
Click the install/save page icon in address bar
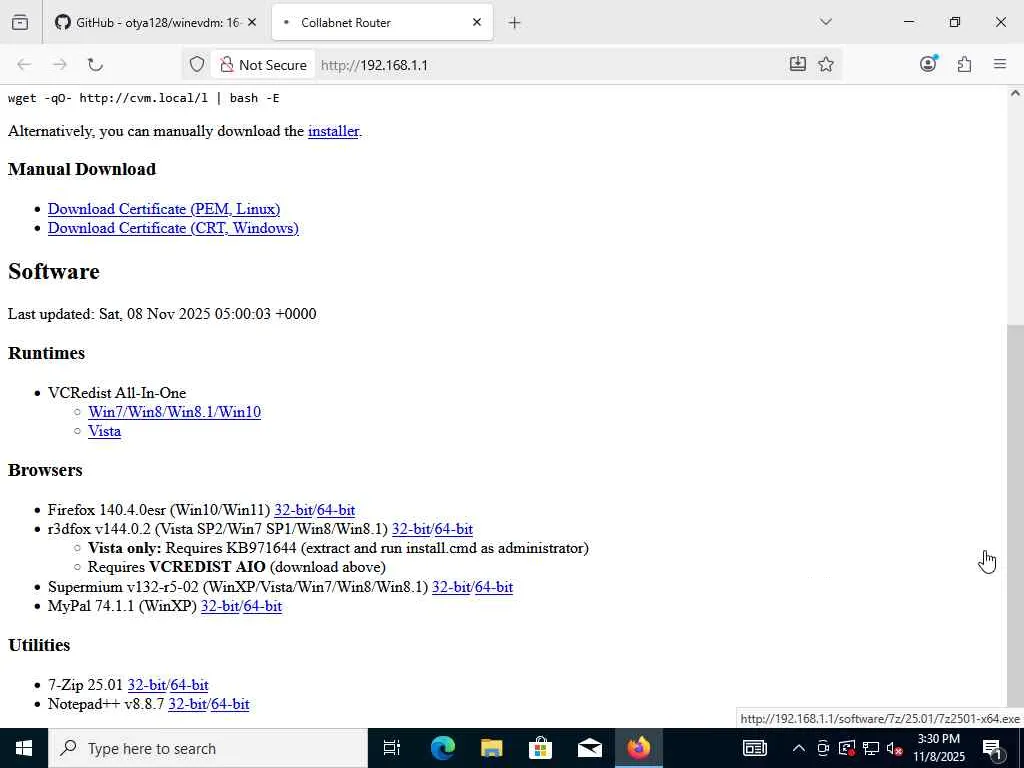(797, 64)
